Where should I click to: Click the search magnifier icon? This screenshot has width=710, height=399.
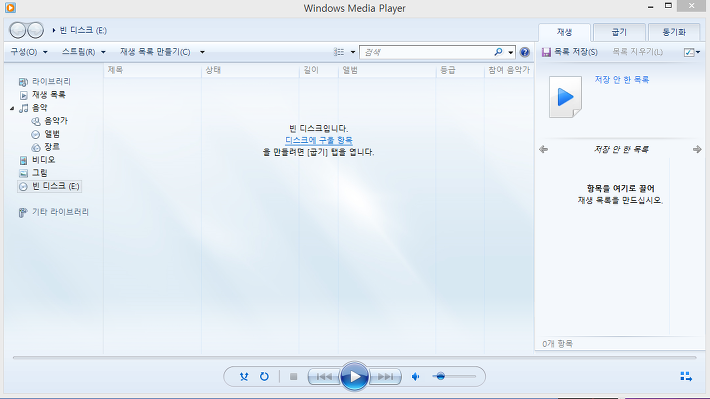tap(498, 52)
